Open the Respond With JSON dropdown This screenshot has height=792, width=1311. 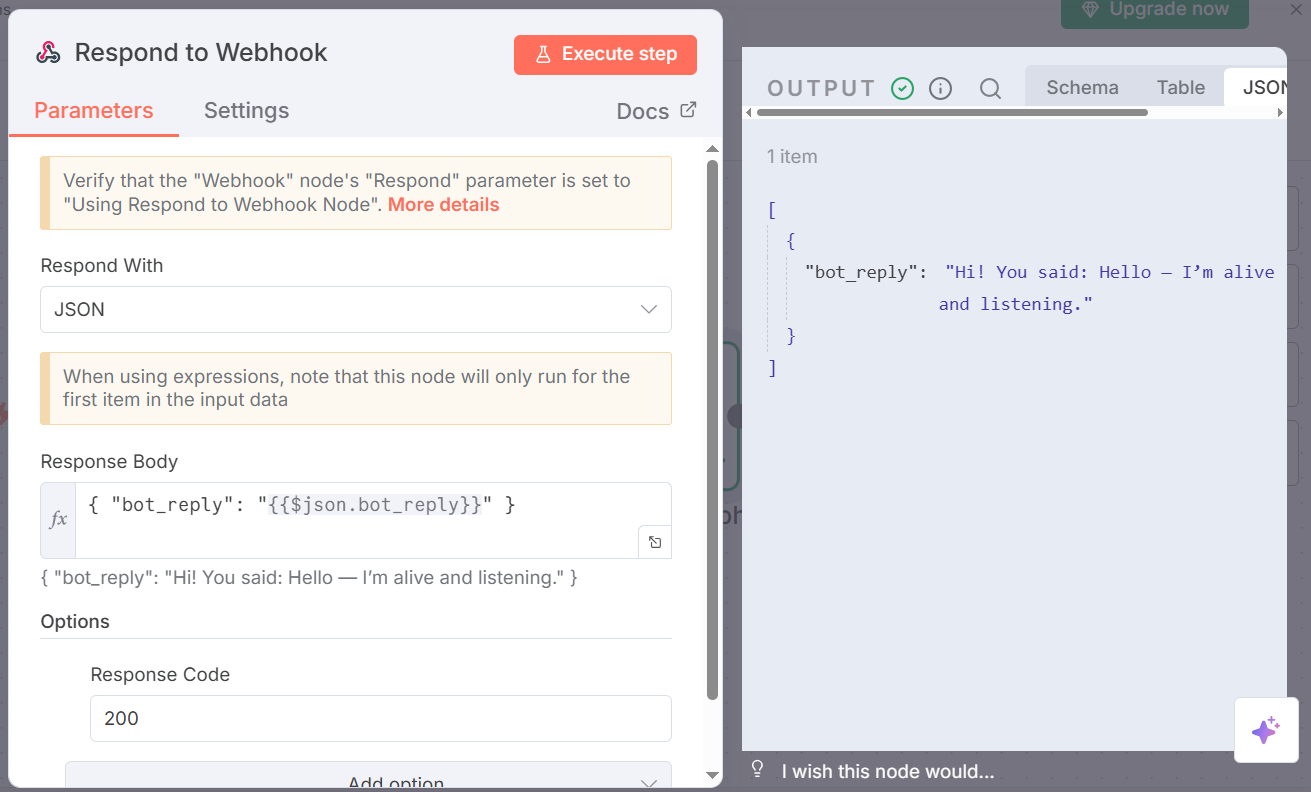[355, 310]
